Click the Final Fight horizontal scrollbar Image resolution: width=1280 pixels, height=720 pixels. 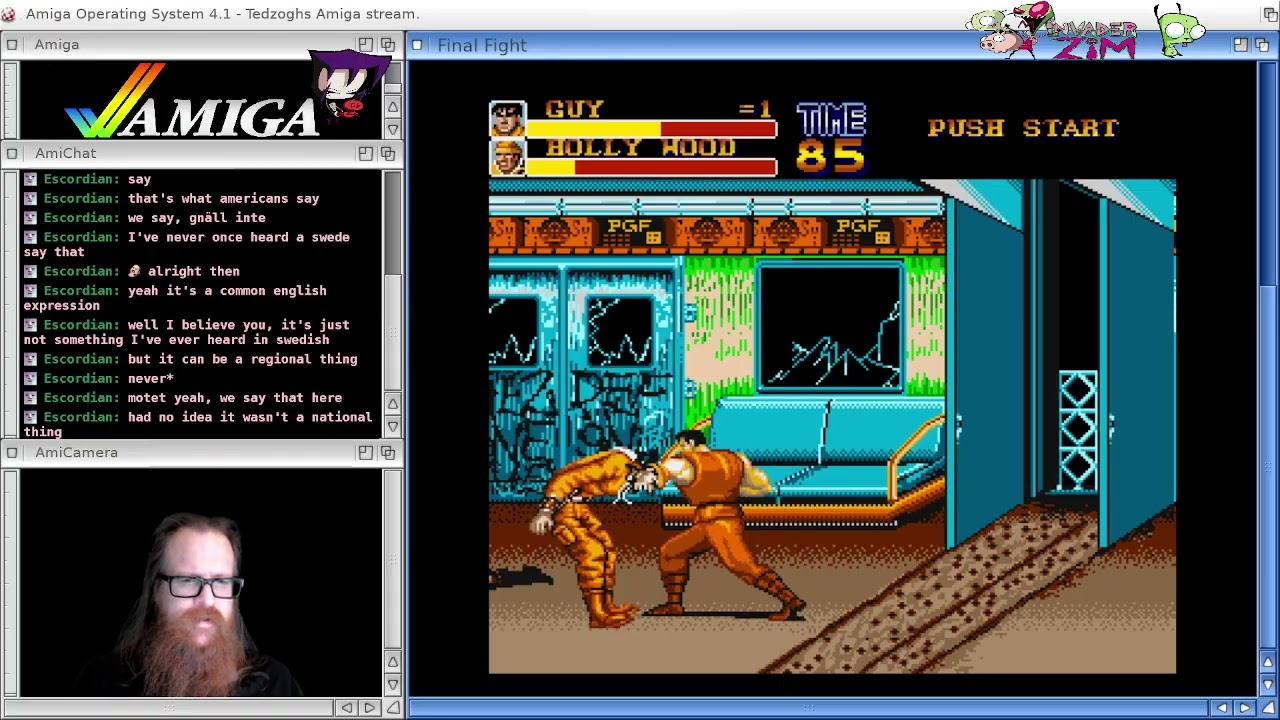pos(809,708)
